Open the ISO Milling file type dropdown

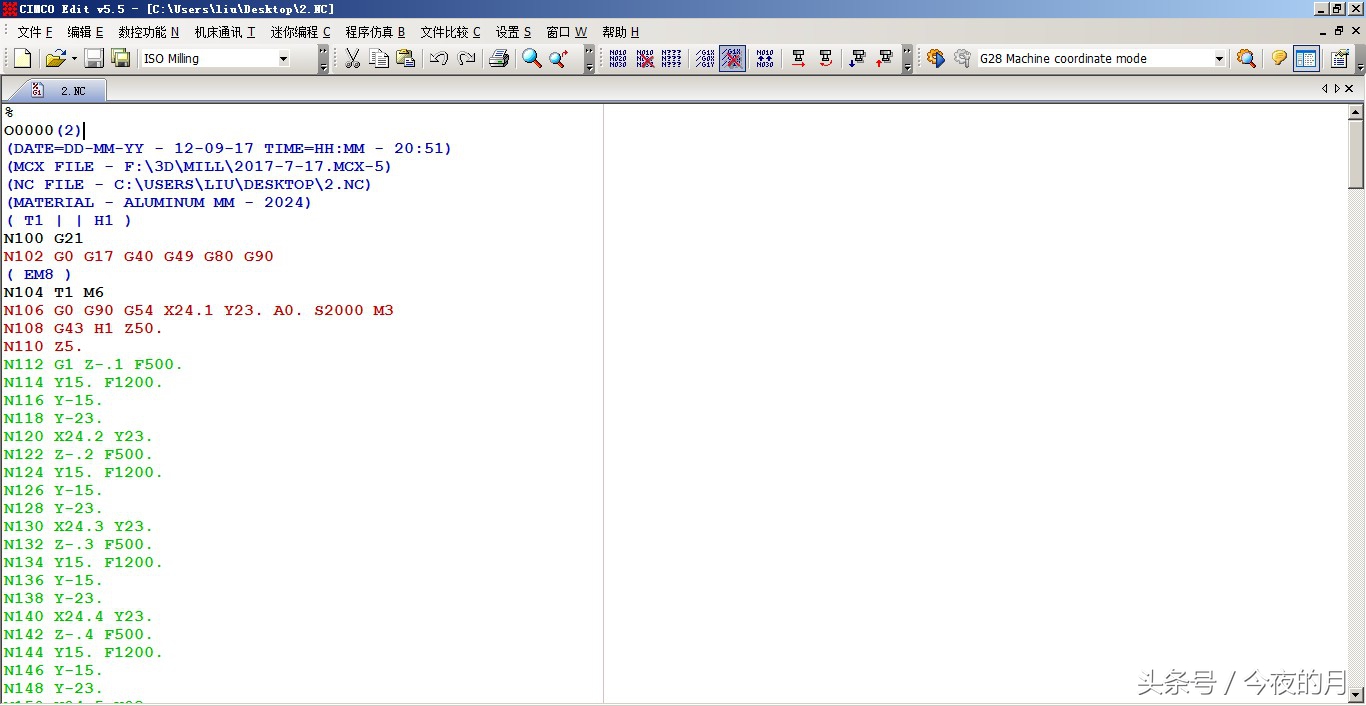pos(283,59)
